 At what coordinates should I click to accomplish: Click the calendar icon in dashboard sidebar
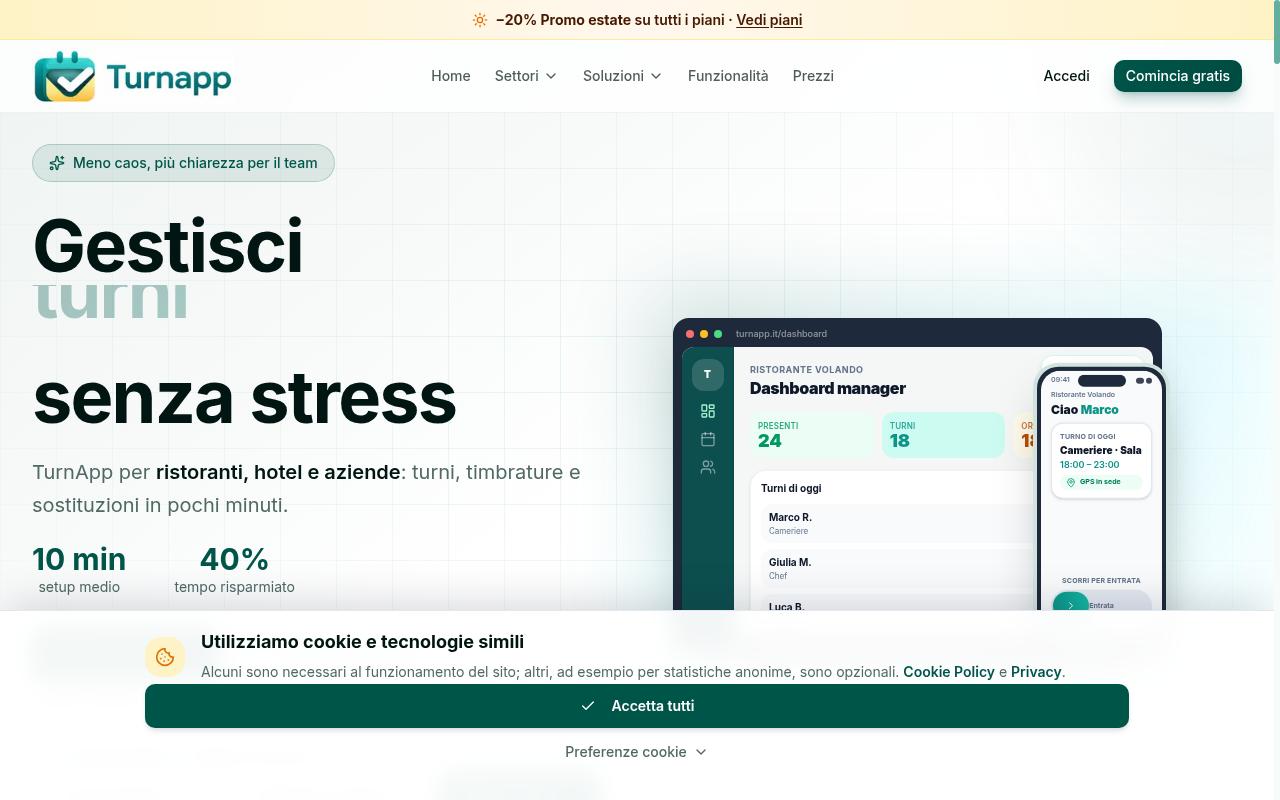pos(708,439)
